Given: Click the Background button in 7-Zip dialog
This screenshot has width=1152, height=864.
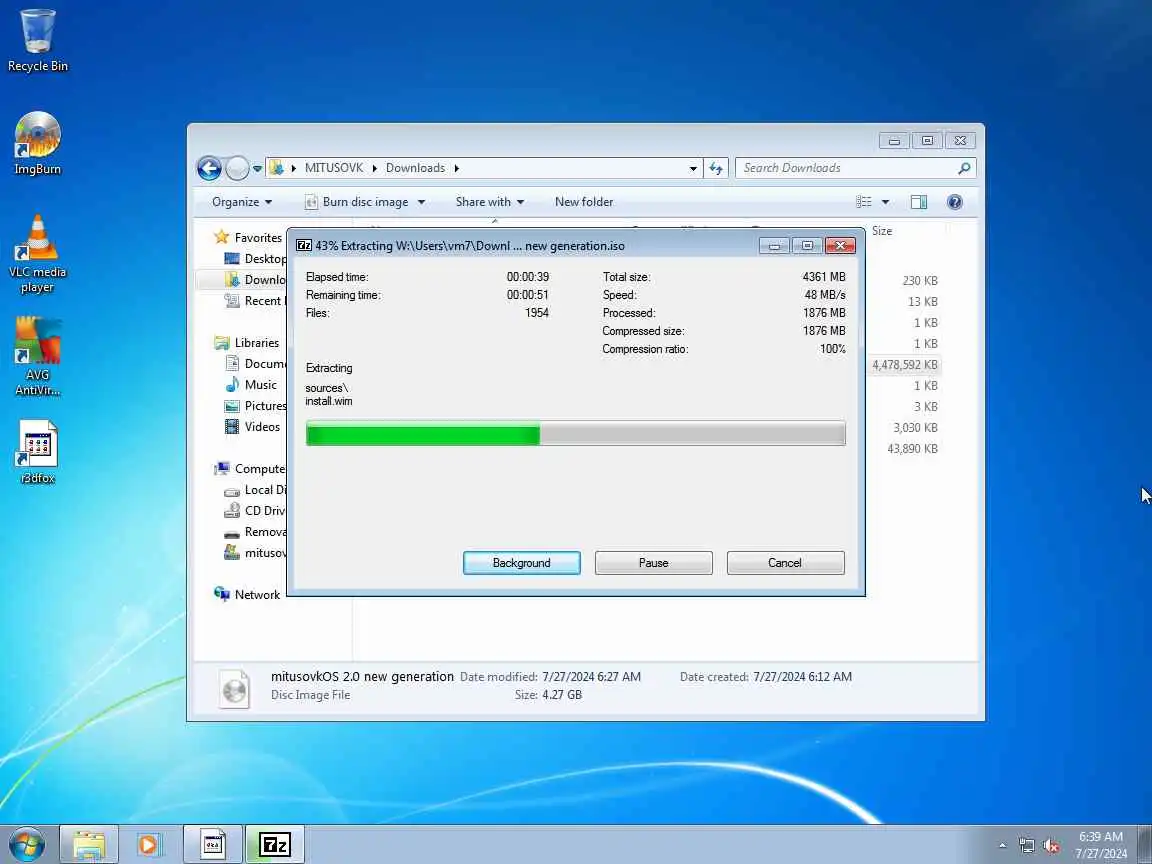Looking at the screenshot, I should pos(522,563).
